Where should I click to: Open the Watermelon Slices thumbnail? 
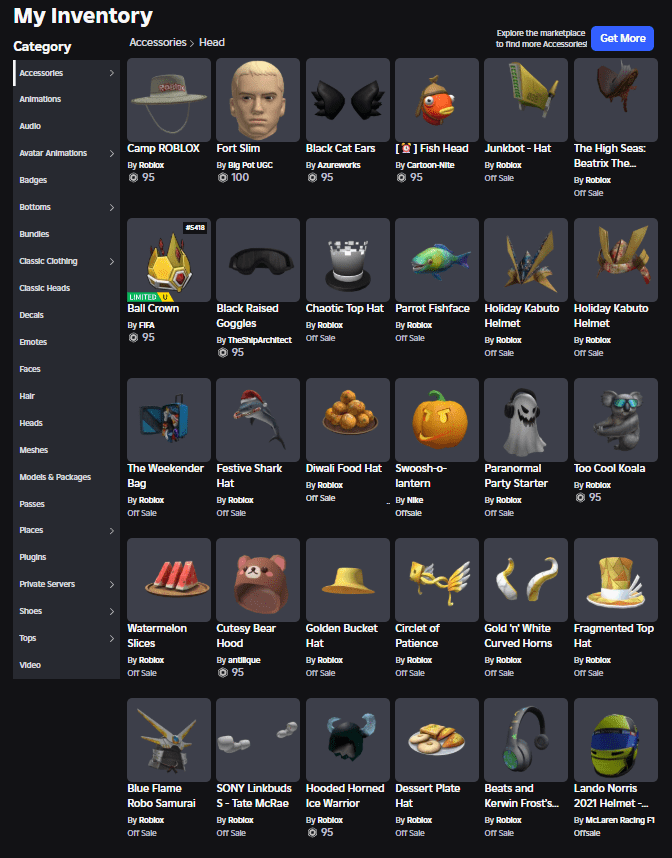point(169,580)
